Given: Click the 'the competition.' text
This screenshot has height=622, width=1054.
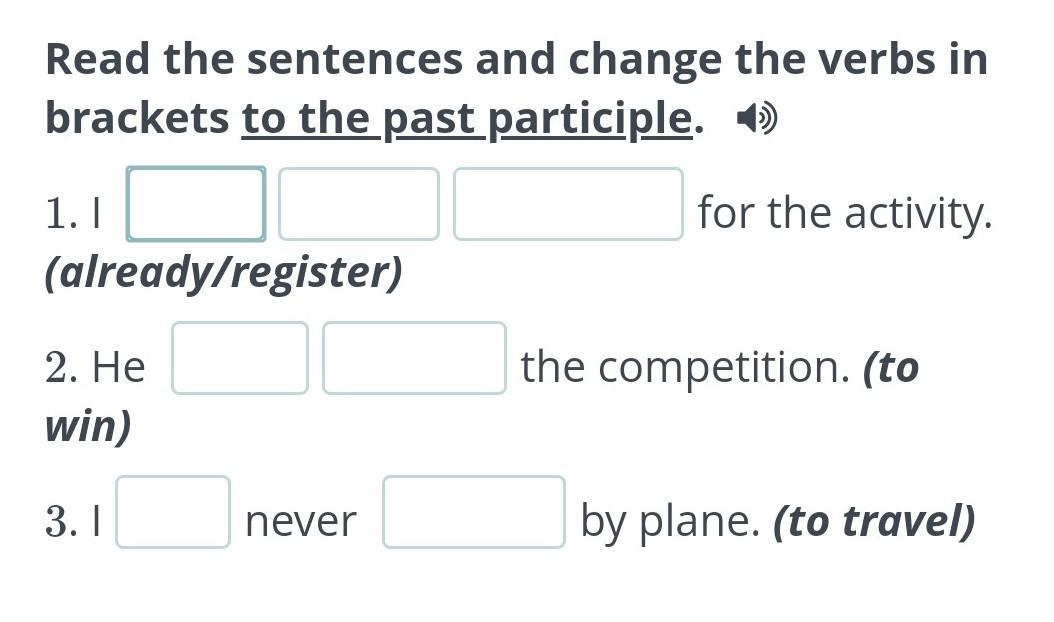Looking at the screenshot, I should coord(686,368).
